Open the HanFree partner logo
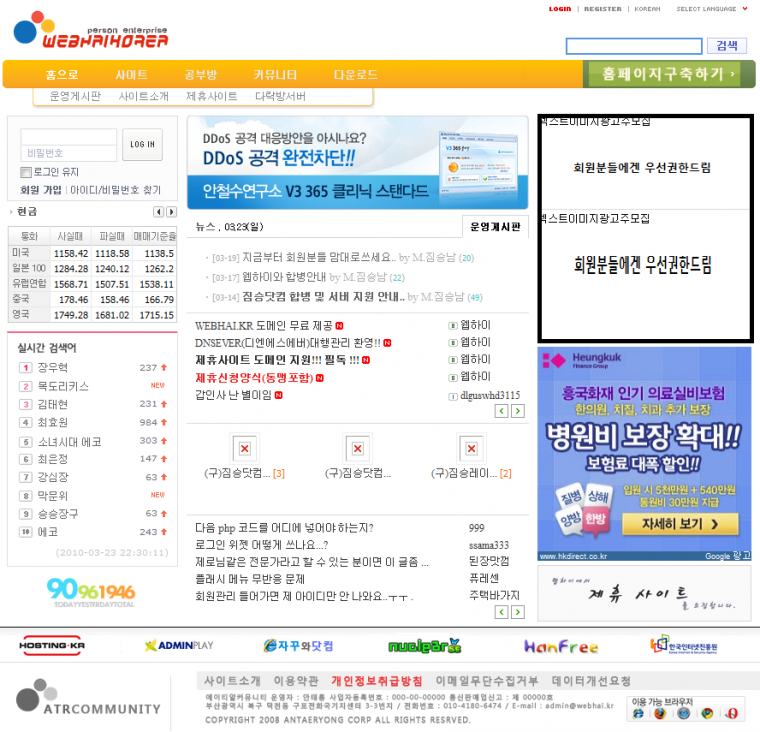Image resolution: width=760 pixels, height=732 pixels. [561, 646]
